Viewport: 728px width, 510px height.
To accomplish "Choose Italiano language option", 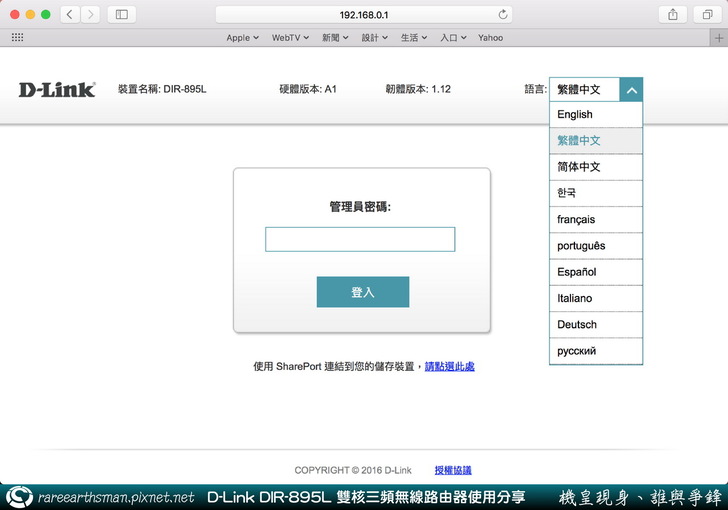I will pos(596,298).
